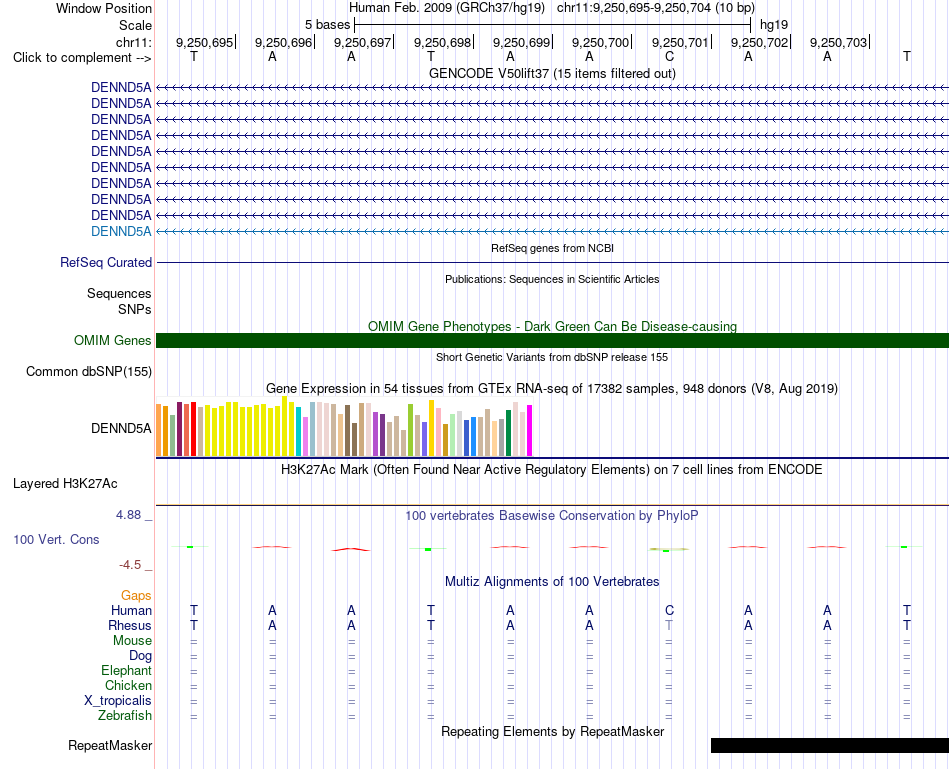Select the 'Scale' label at left

pyautogui.click(x=135, y=25)
